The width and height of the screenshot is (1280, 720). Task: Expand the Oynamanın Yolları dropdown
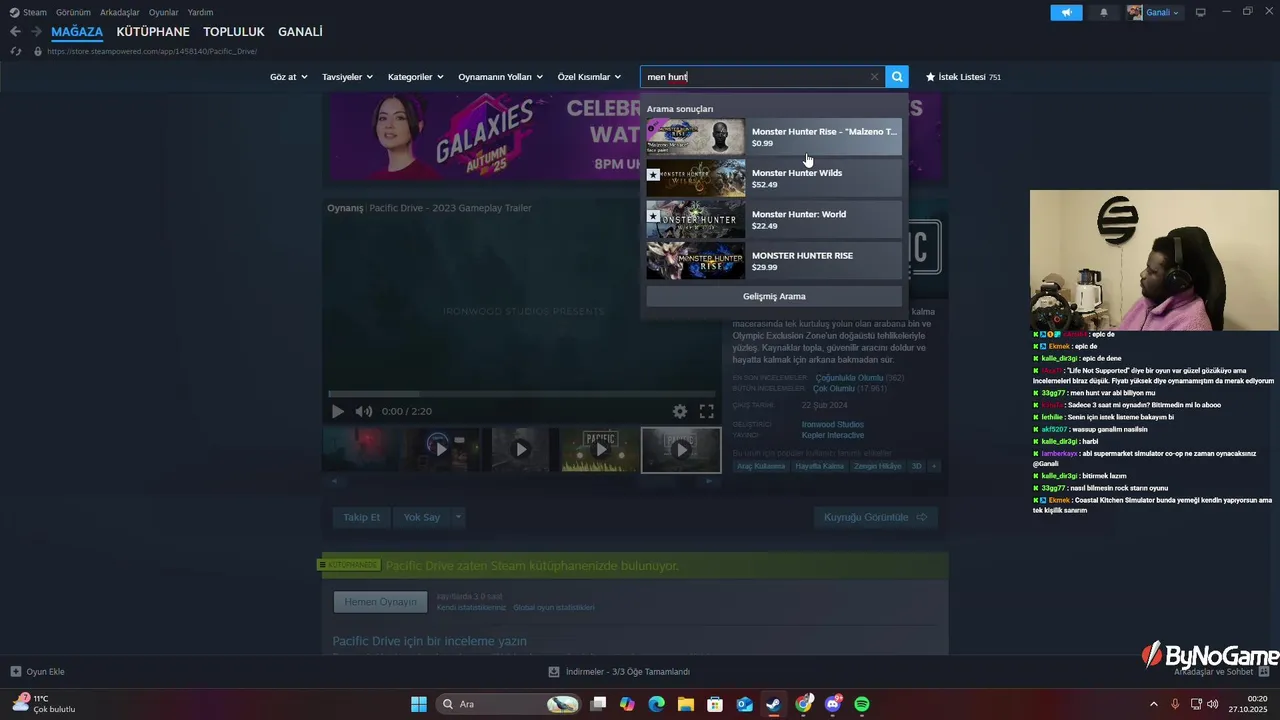[500, 77]
